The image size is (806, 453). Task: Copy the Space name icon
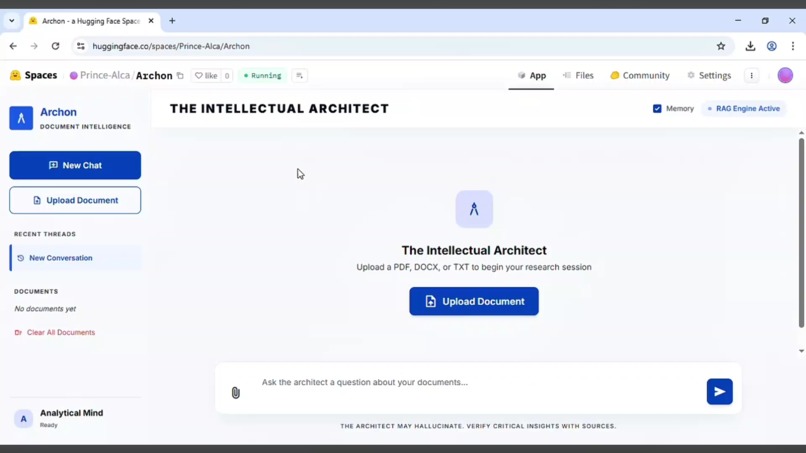(x=180, y=76)
